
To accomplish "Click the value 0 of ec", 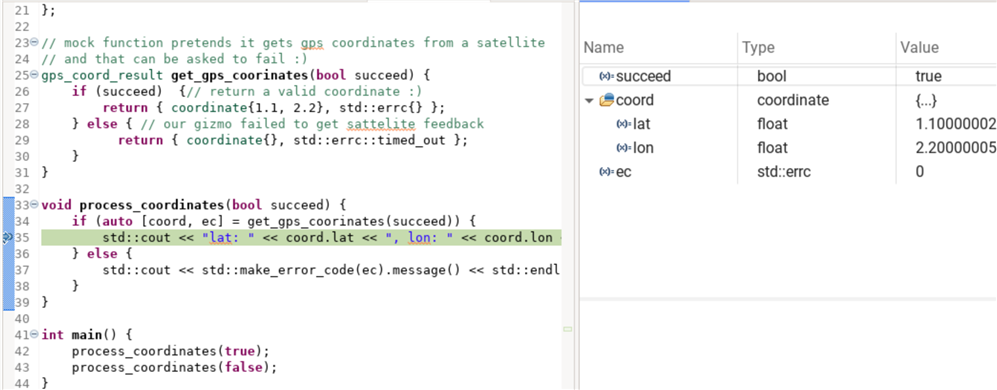I will tap(919, 172).
